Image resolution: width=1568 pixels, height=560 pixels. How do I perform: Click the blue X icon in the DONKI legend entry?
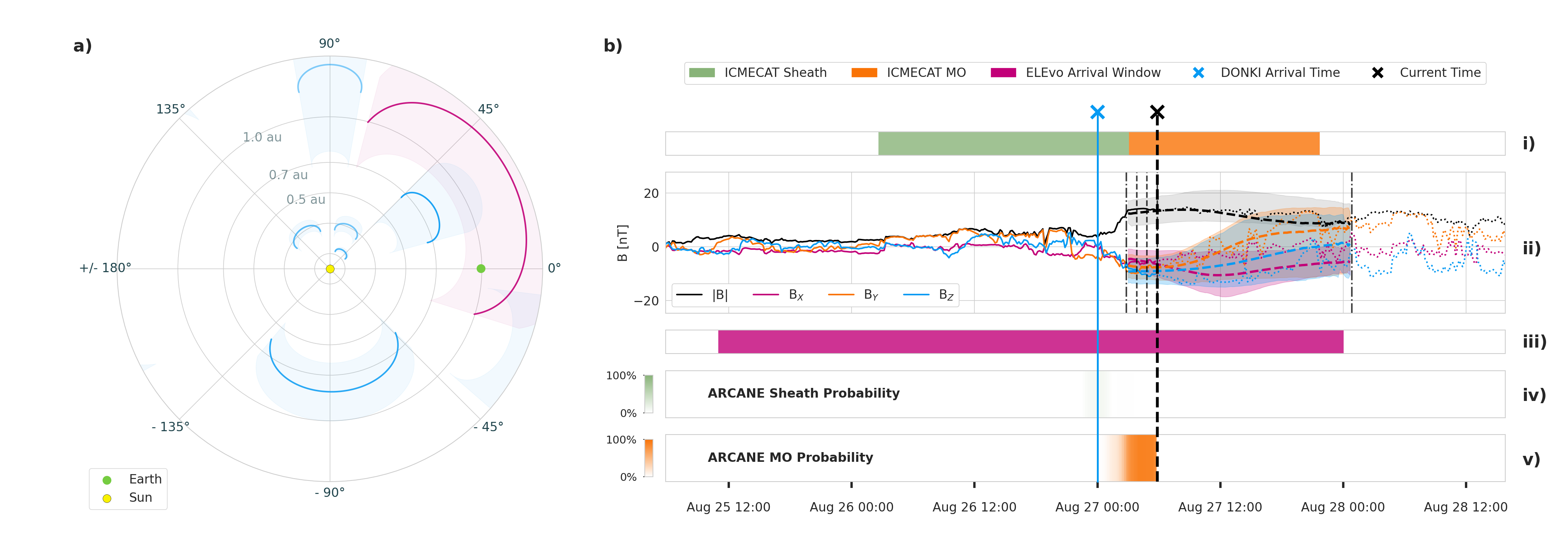tap(1198, 72)
